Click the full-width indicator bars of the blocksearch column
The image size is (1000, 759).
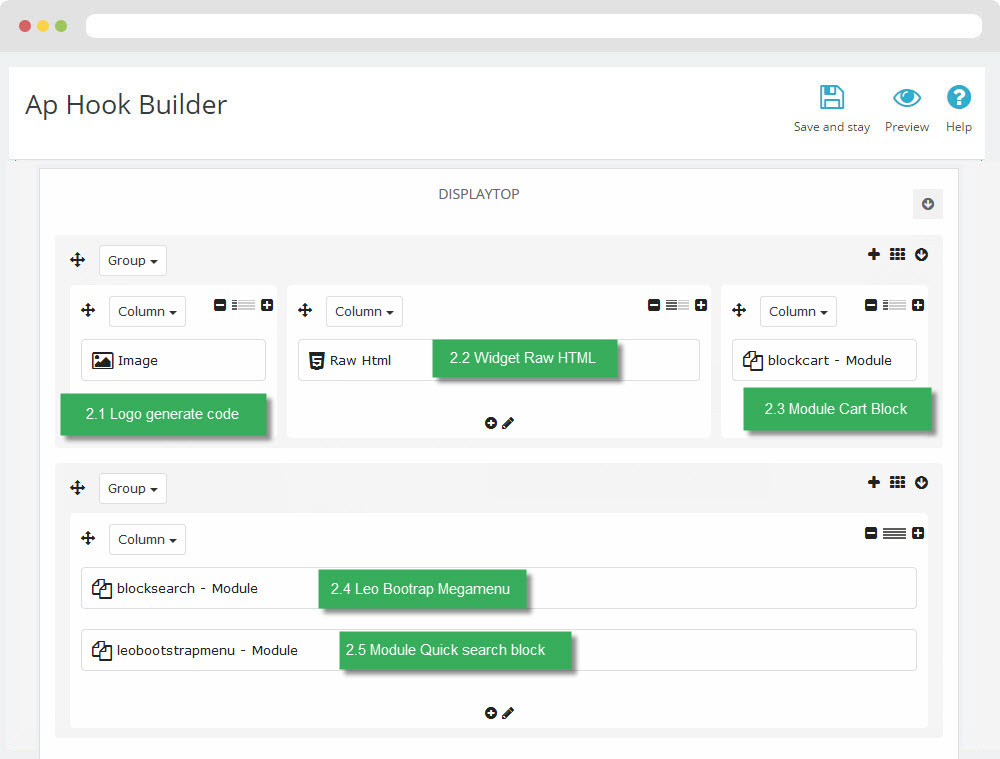click(894, 533)
